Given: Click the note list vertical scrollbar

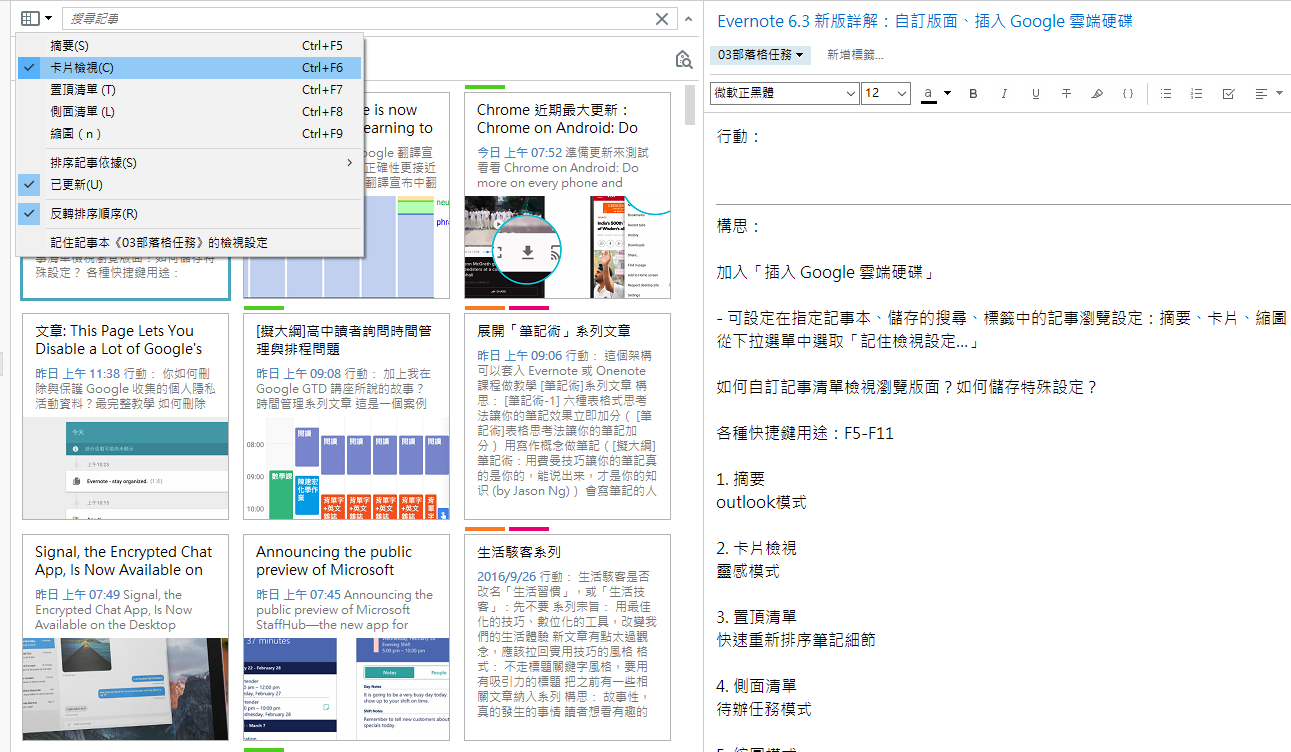Looking at the screenshot, I should coord(690,104).
